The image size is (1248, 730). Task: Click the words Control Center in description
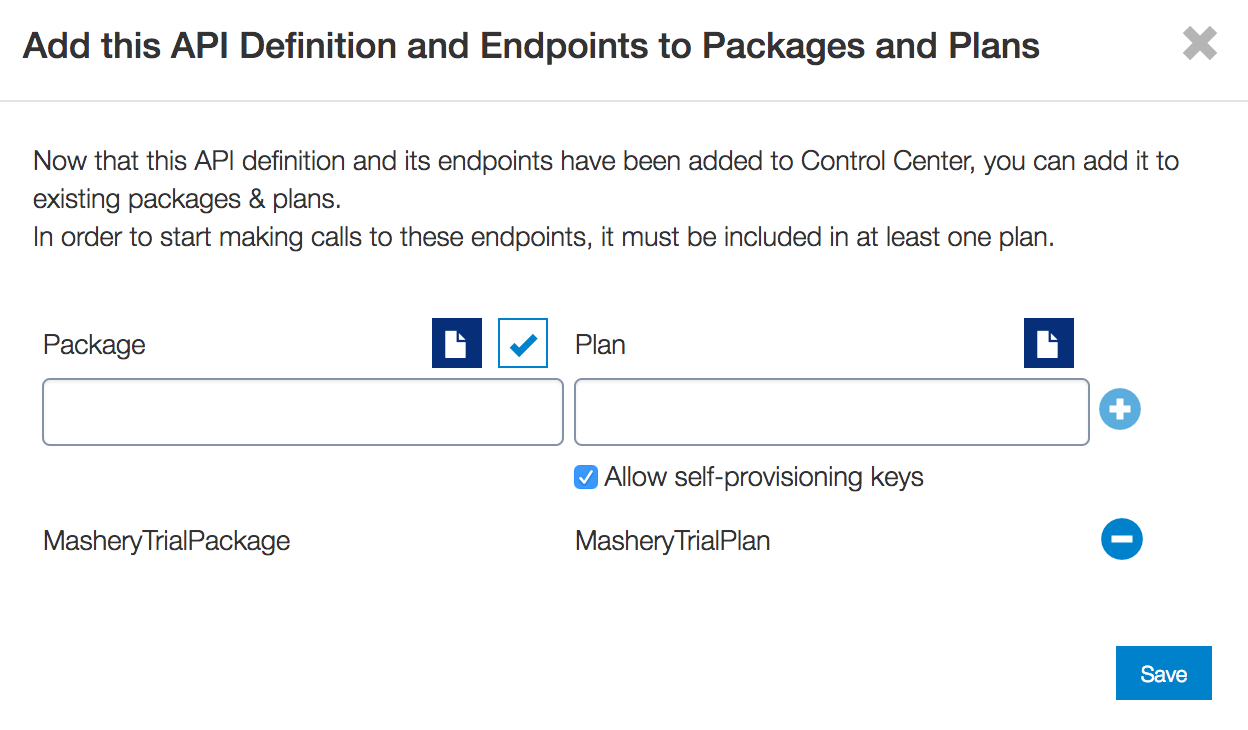[x=887, y=161]
